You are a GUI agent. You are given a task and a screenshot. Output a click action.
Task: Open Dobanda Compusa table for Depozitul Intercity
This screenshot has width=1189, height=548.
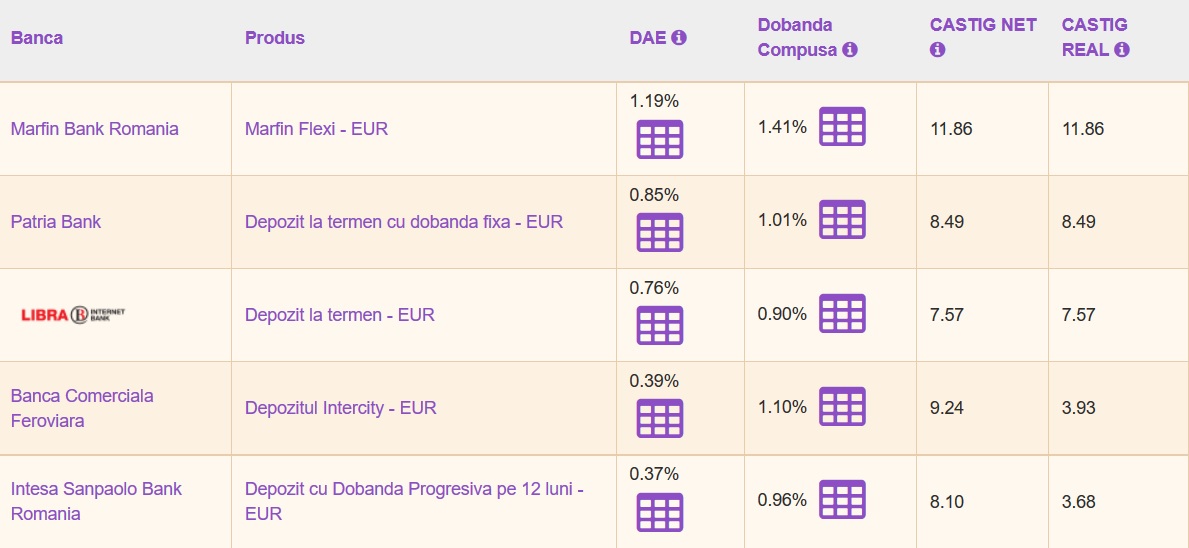842,407
